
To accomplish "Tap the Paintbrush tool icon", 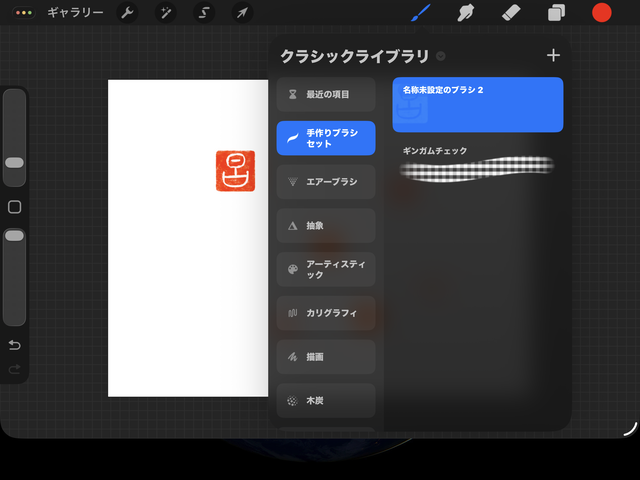I will [421, 13].
